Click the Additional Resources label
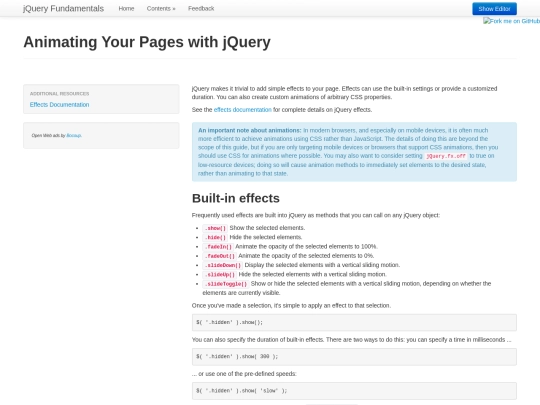Image resolution: width=540 pixels, height=405 pixels. point(59,94)
